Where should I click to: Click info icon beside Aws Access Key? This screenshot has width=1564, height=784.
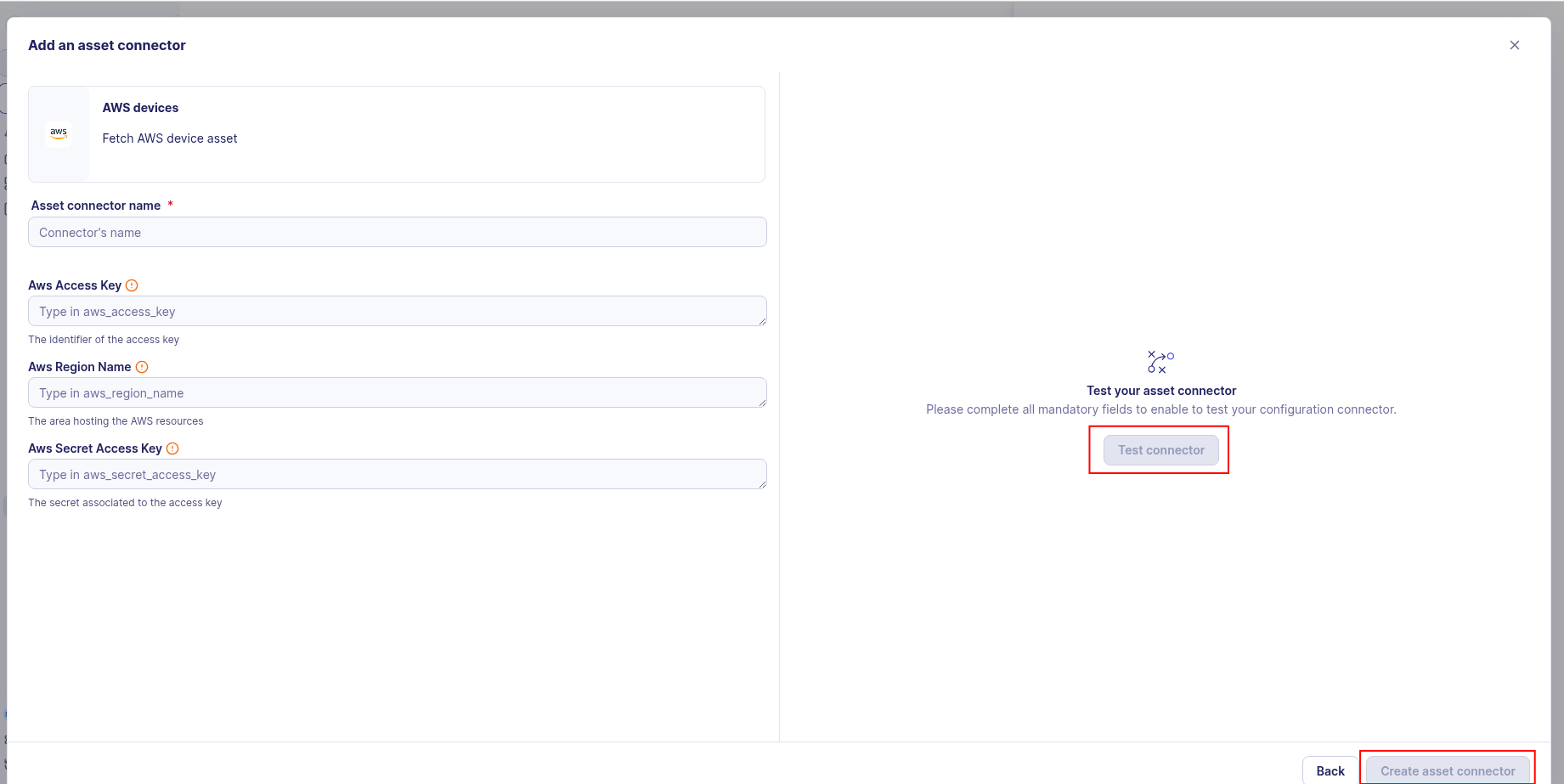click(x=132, y=285)
